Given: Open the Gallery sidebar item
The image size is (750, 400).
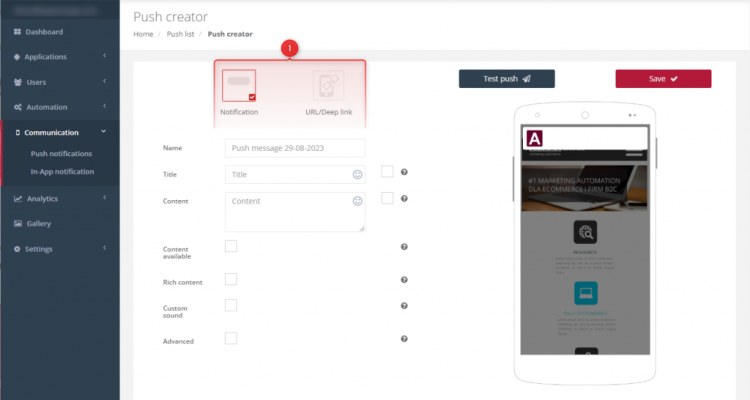Looking at the screenshot, I should click(x=39, y=223).
